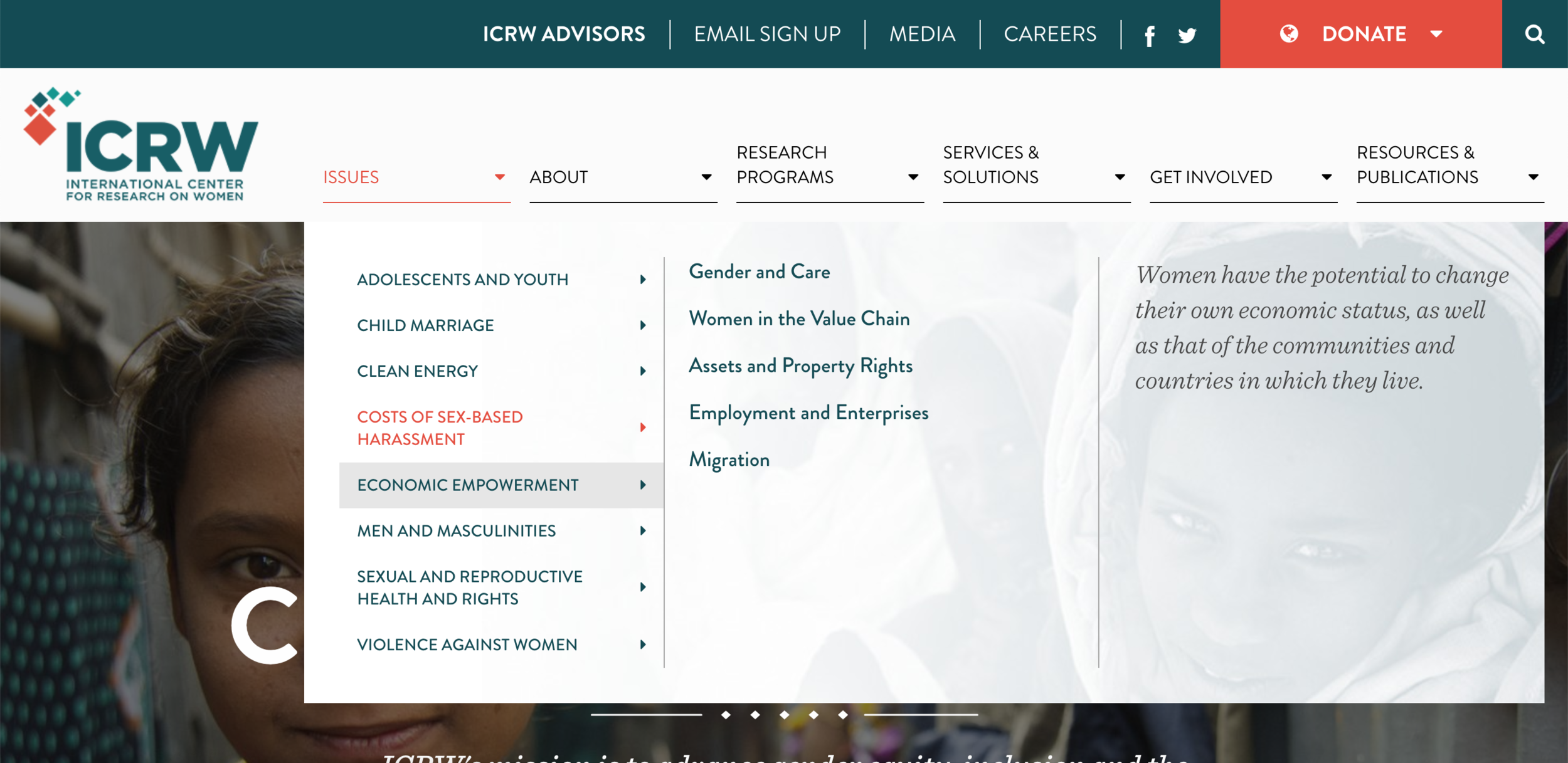
Task: Expand the Get Involved arrow
Action: (1327, 177)
